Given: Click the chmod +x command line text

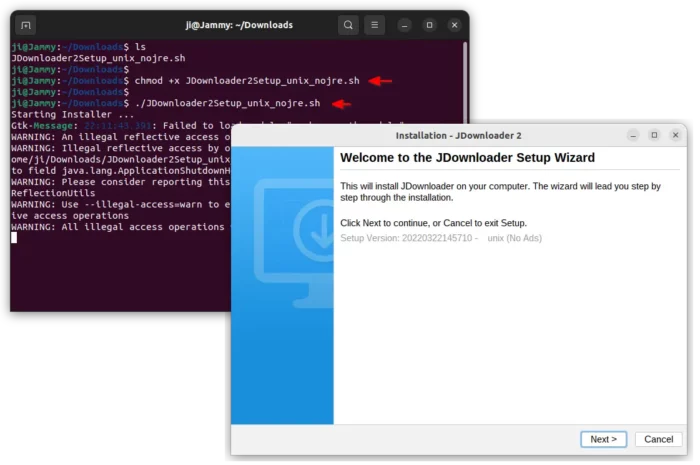Looking at the screenshot, I should [x=247, y=81].
